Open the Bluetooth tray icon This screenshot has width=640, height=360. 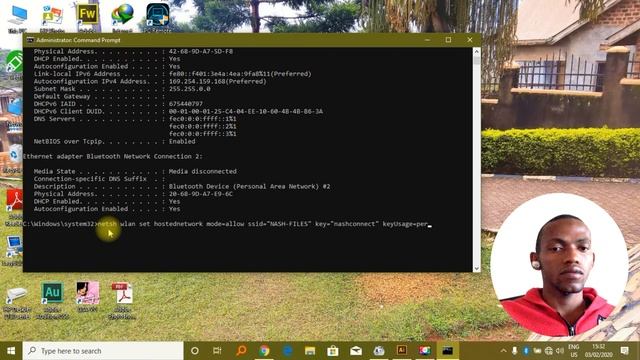(526, 351)
